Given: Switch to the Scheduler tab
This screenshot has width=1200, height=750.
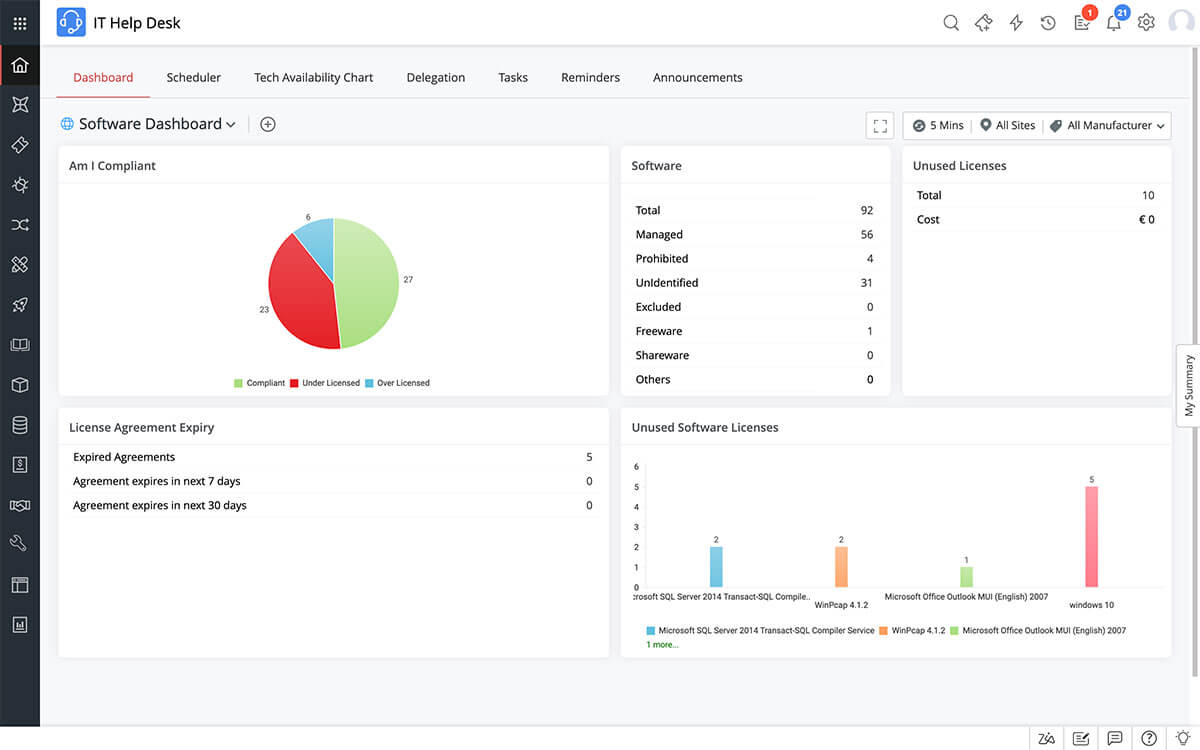Looking at the screenshot, I should click(x=193, y=77).
